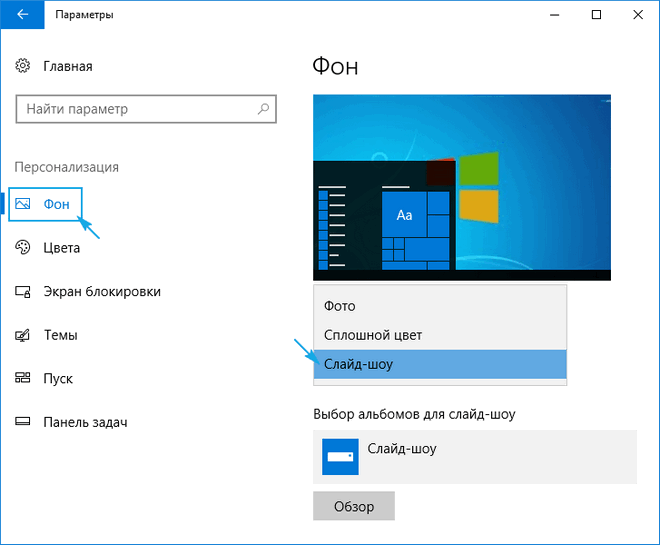This screenshot has height=545, width=660.
Task: Click the Экран блокировки monitor icon
Action: tap(24, 292)
